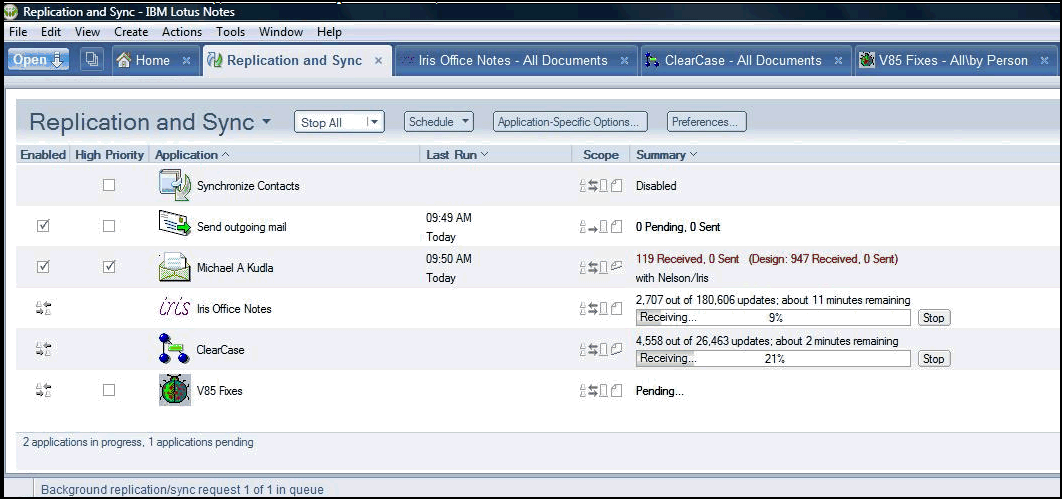Close the Replication and Sync tab

[379, 60]
